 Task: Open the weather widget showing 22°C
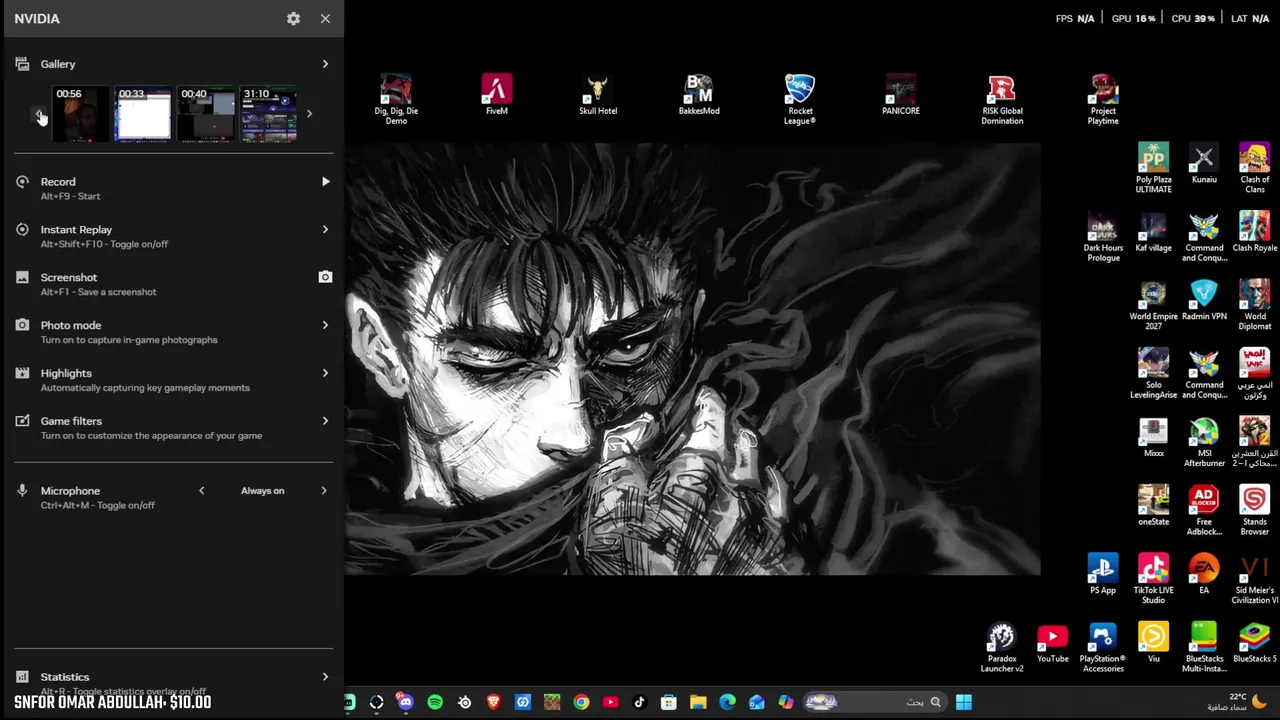pos(1238,702)
